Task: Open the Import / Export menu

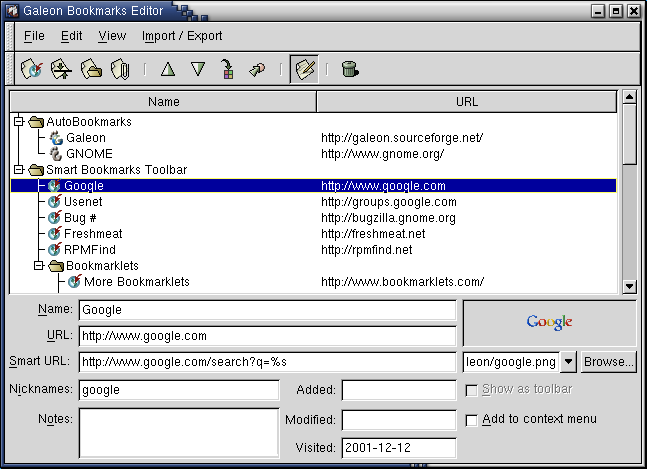Action: point(182,36)
